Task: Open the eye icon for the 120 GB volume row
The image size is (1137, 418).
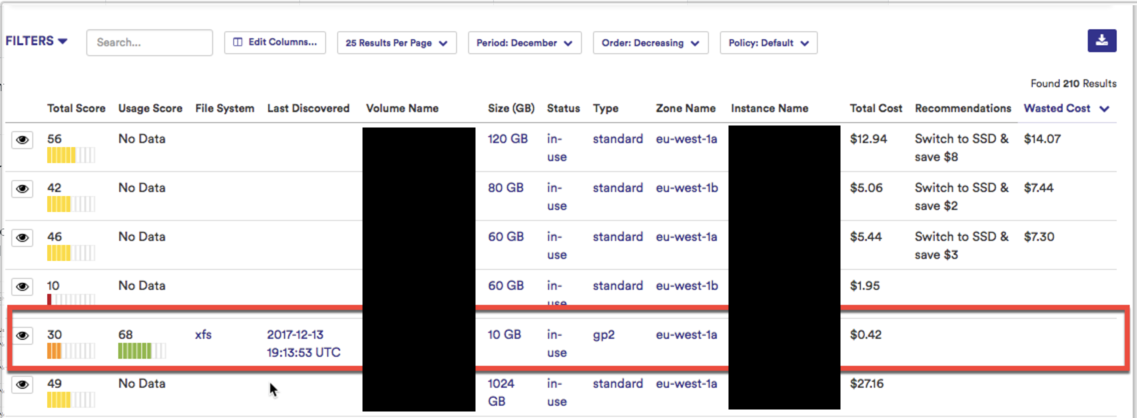Action: (22, 140)
